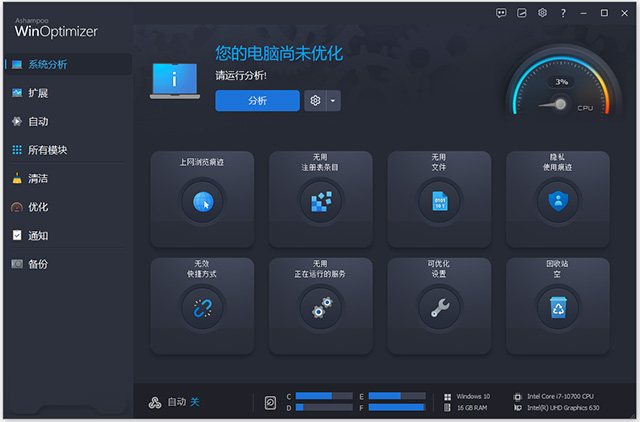
Task: Open settings gear in title bar
Action: click(x=542, y=13)
